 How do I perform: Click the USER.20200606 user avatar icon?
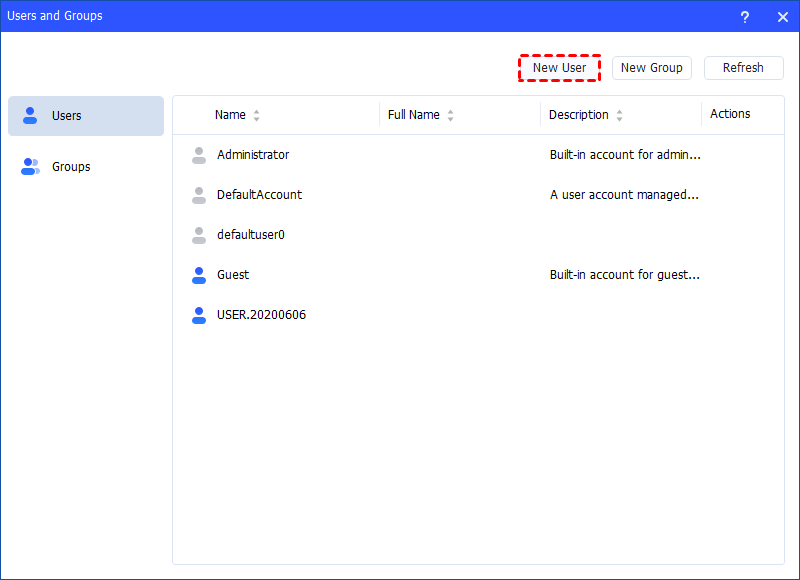tap(199, 315)
